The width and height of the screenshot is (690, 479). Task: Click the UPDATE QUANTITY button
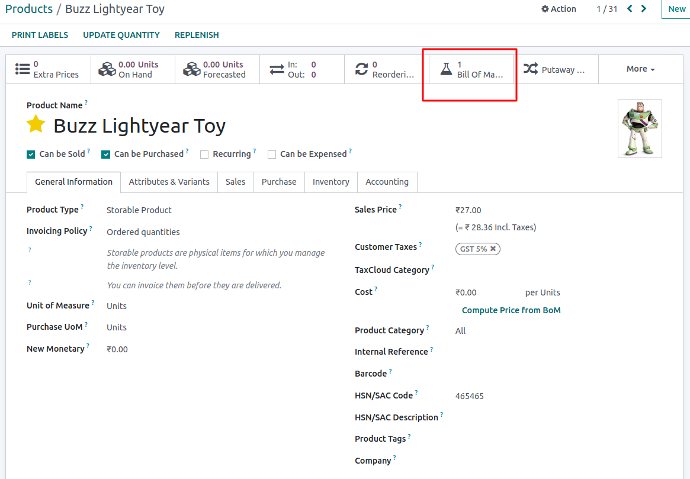[121, 35]
